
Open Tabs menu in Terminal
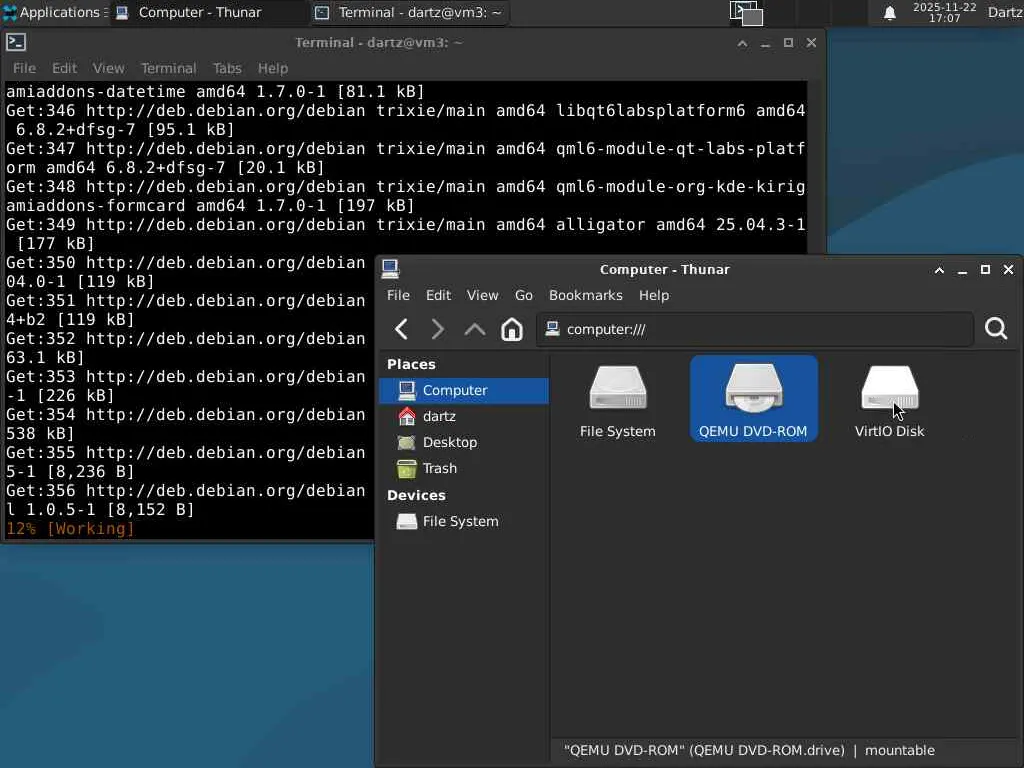click(x=227, y=68)
